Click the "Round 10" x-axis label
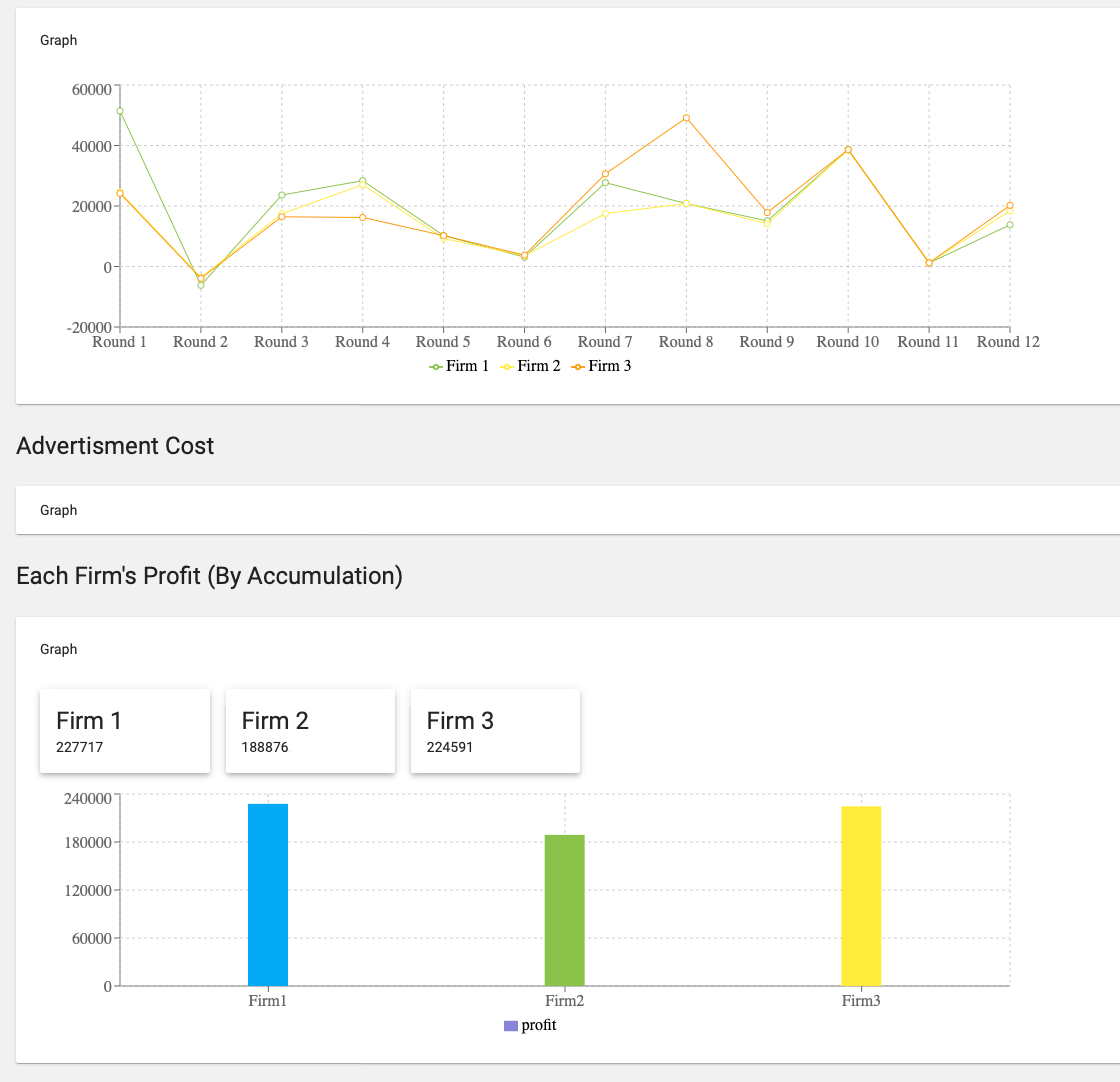The image size is (1120, 1082). tap(848, 342)
